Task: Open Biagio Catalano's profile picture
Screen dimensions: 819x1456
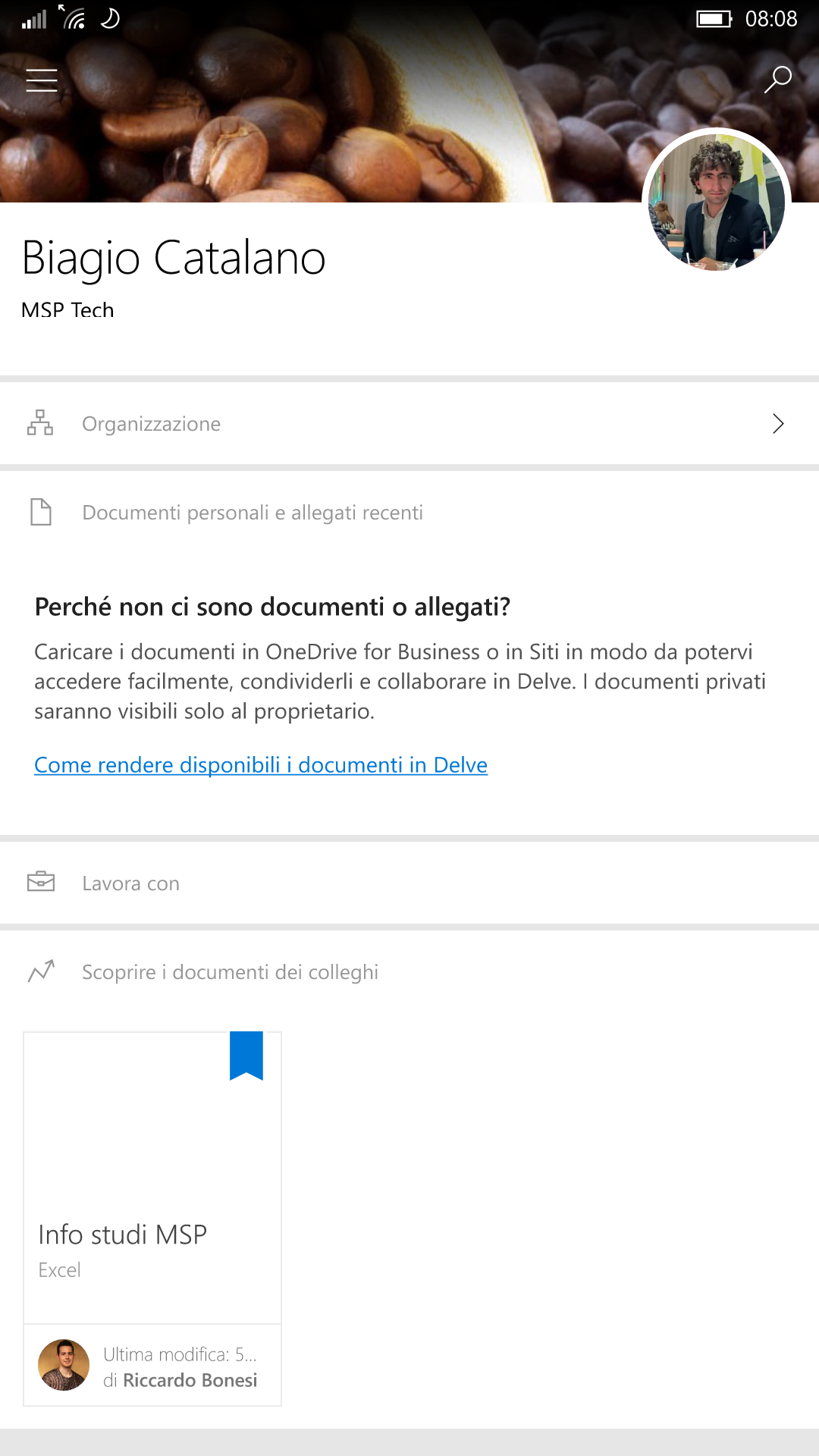Action: pyautogui.click(x=717, y=202)
